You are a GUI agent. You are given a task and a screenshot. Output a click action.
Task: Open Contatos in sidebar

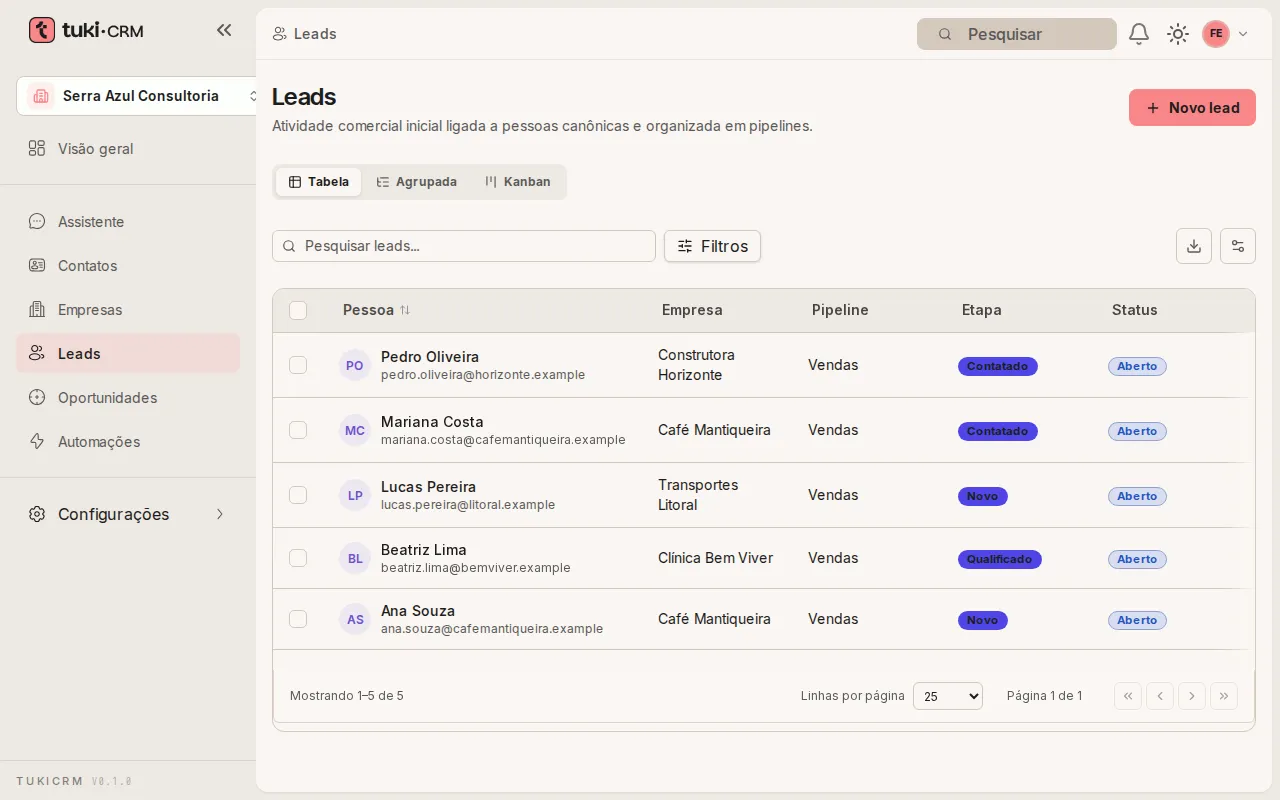128,266
